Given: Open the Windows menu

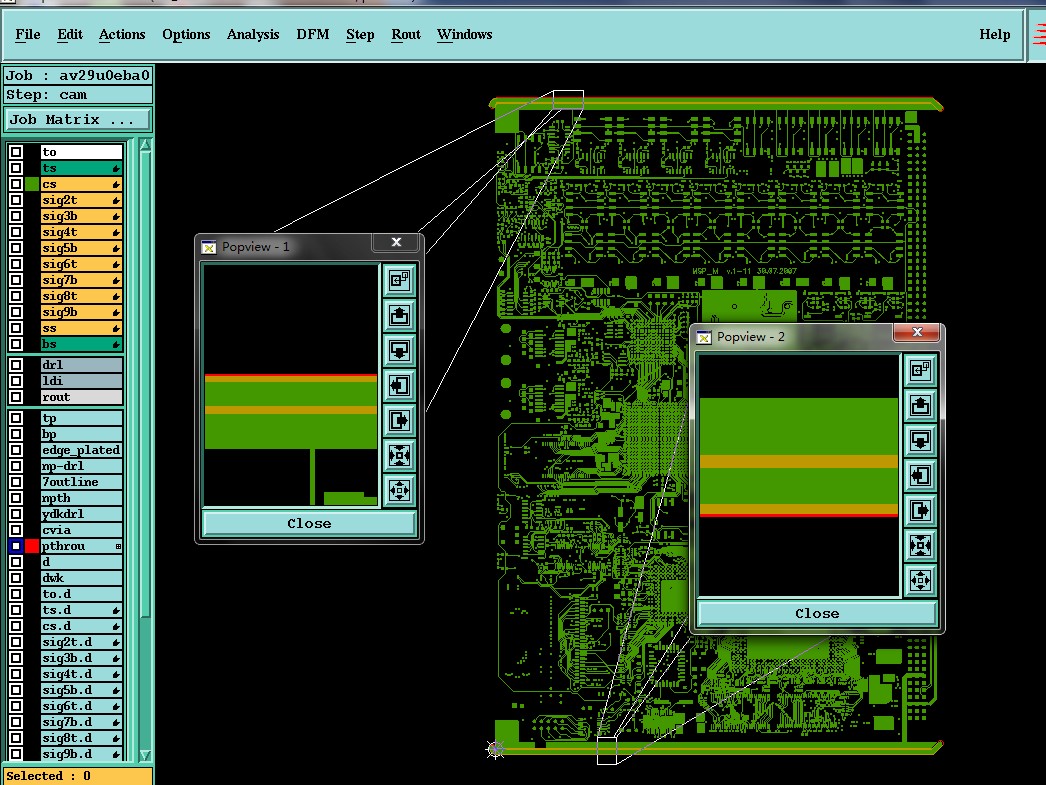Looking at the screenshot, I should coord(465,35).
